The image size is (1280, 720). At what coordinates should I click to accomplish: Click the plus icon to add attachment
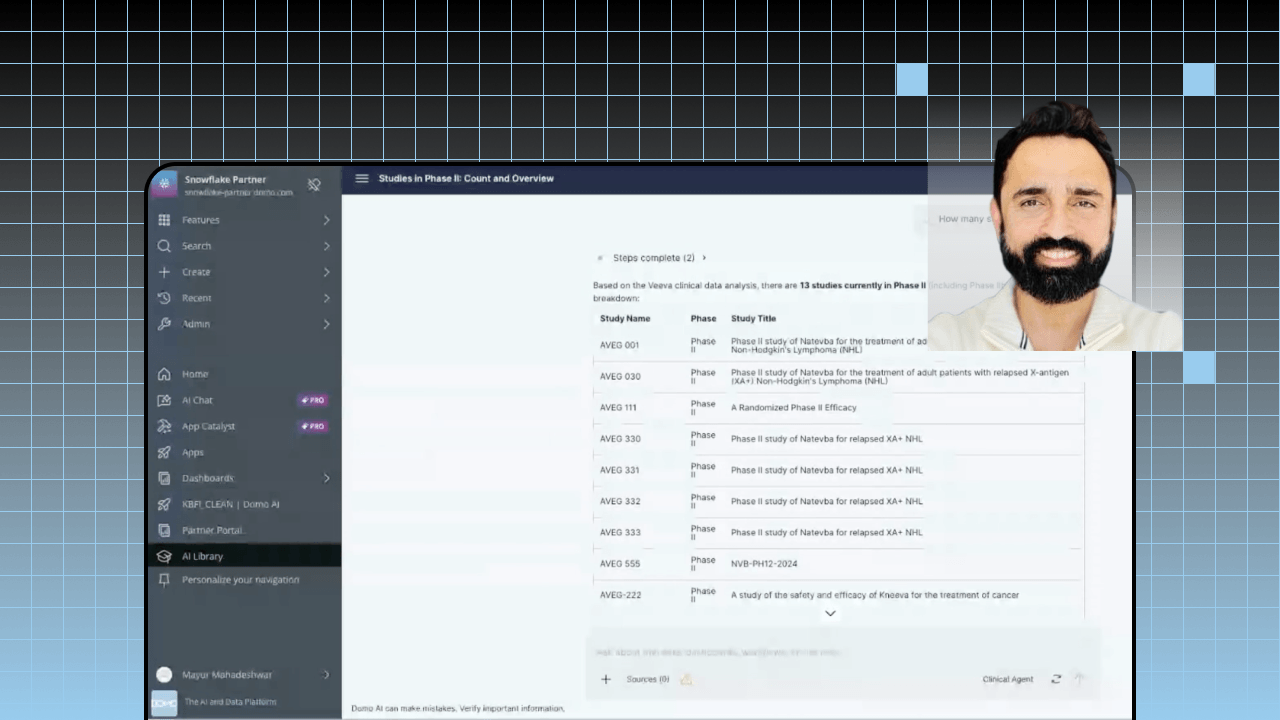[606, 679]
